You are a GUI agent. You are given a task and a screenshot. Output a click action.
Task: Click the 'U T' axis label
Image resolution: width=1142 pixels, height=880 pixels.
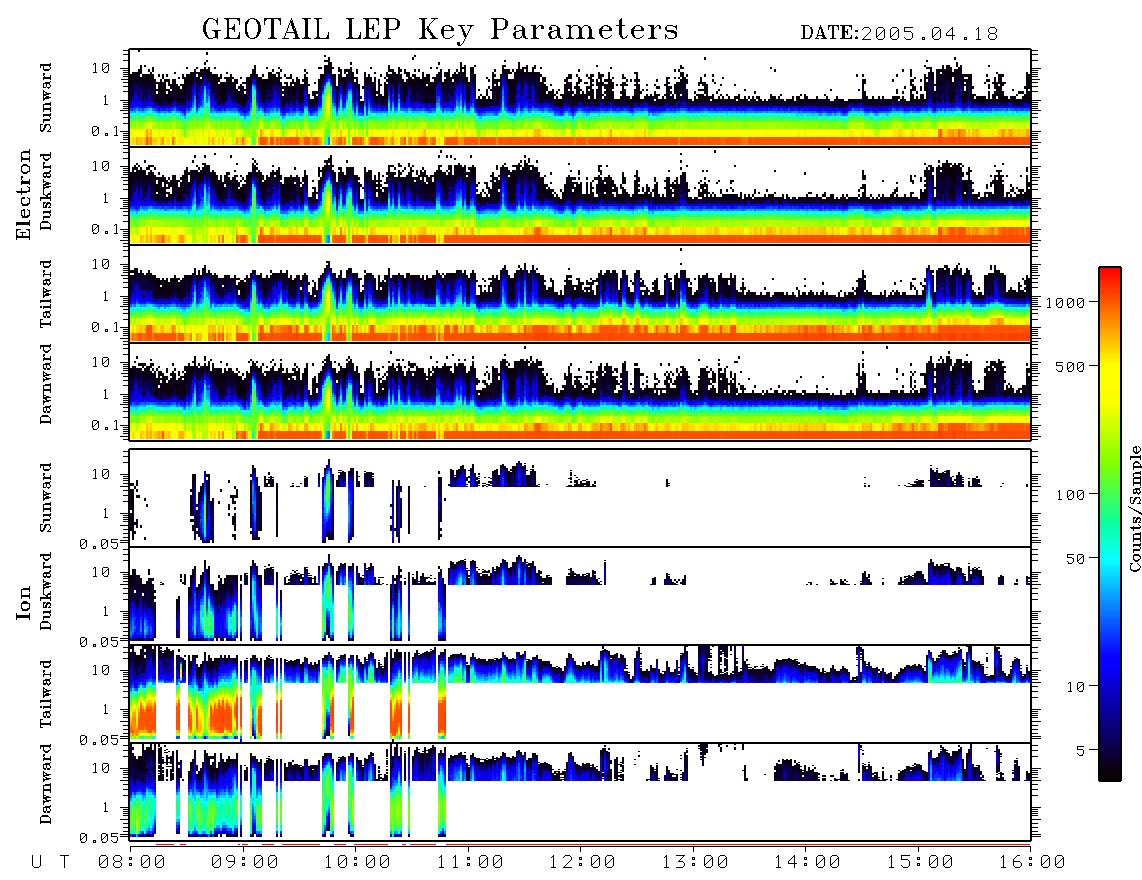pyautogui.click(x=50, y=863)
